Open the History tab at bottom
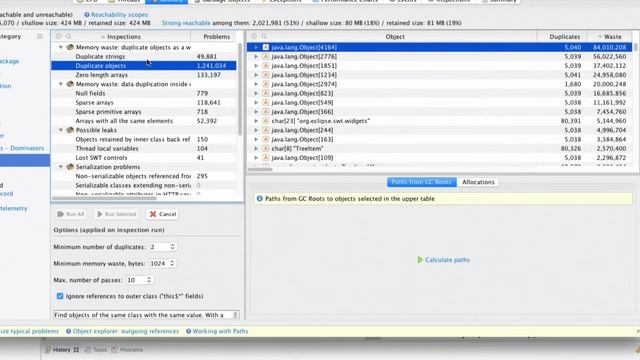The width and height of the screenshot is (640, 360). click(62, 350)
